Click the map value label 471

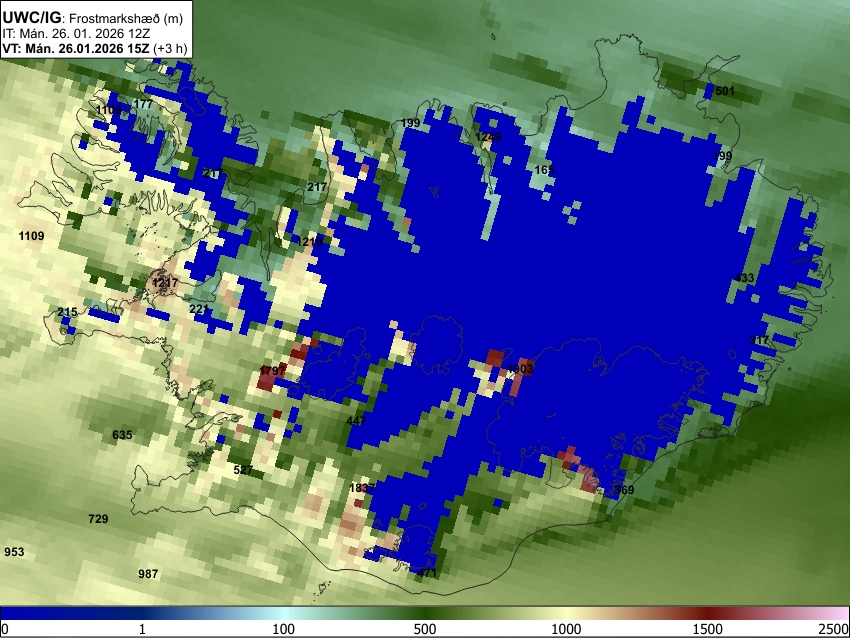click(x=427, y=573)
